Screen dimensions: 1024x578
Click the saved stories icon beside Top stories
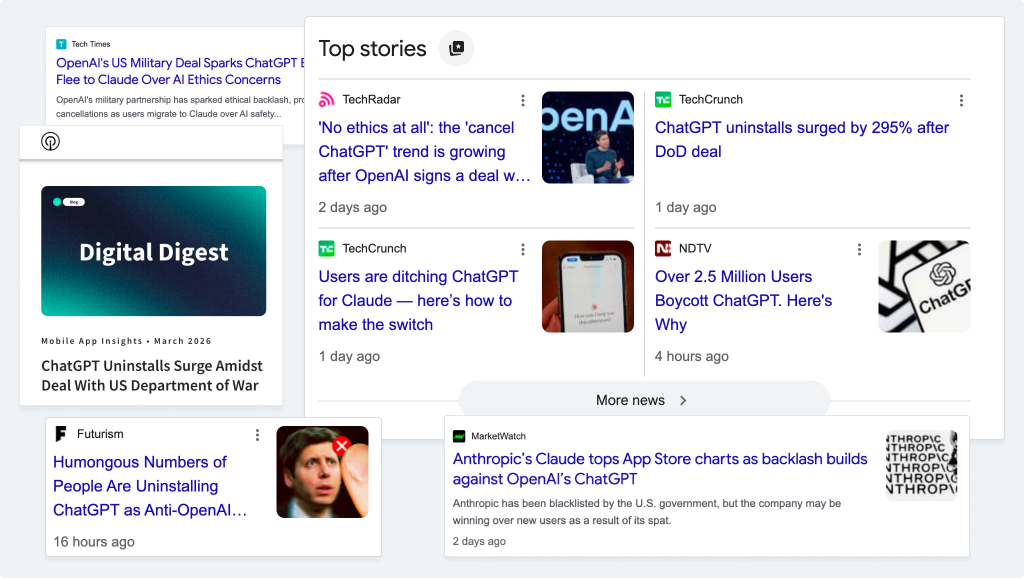coord(456,48)
